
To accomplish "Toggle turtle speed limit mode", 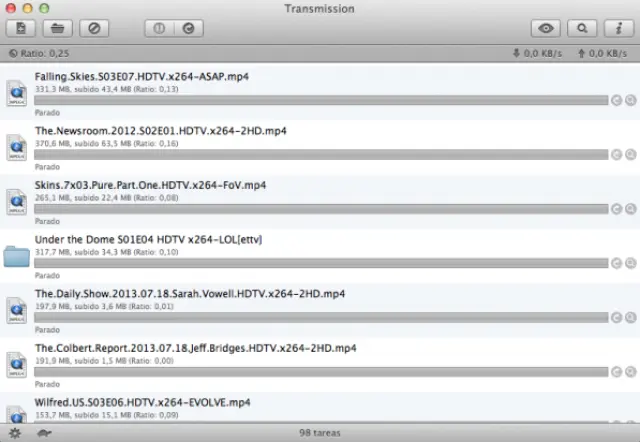I will (44, 432).
